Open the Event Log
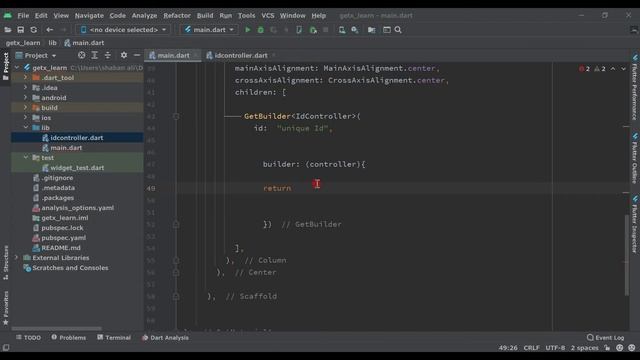The image size is (640, 360). click(606, 338)
